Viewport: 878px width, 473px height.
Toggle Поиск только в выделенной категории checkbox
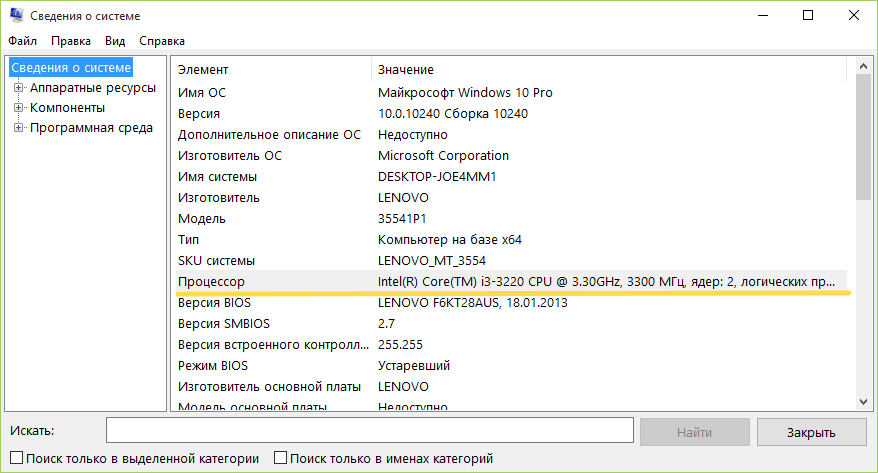click(x=17, y=458)
